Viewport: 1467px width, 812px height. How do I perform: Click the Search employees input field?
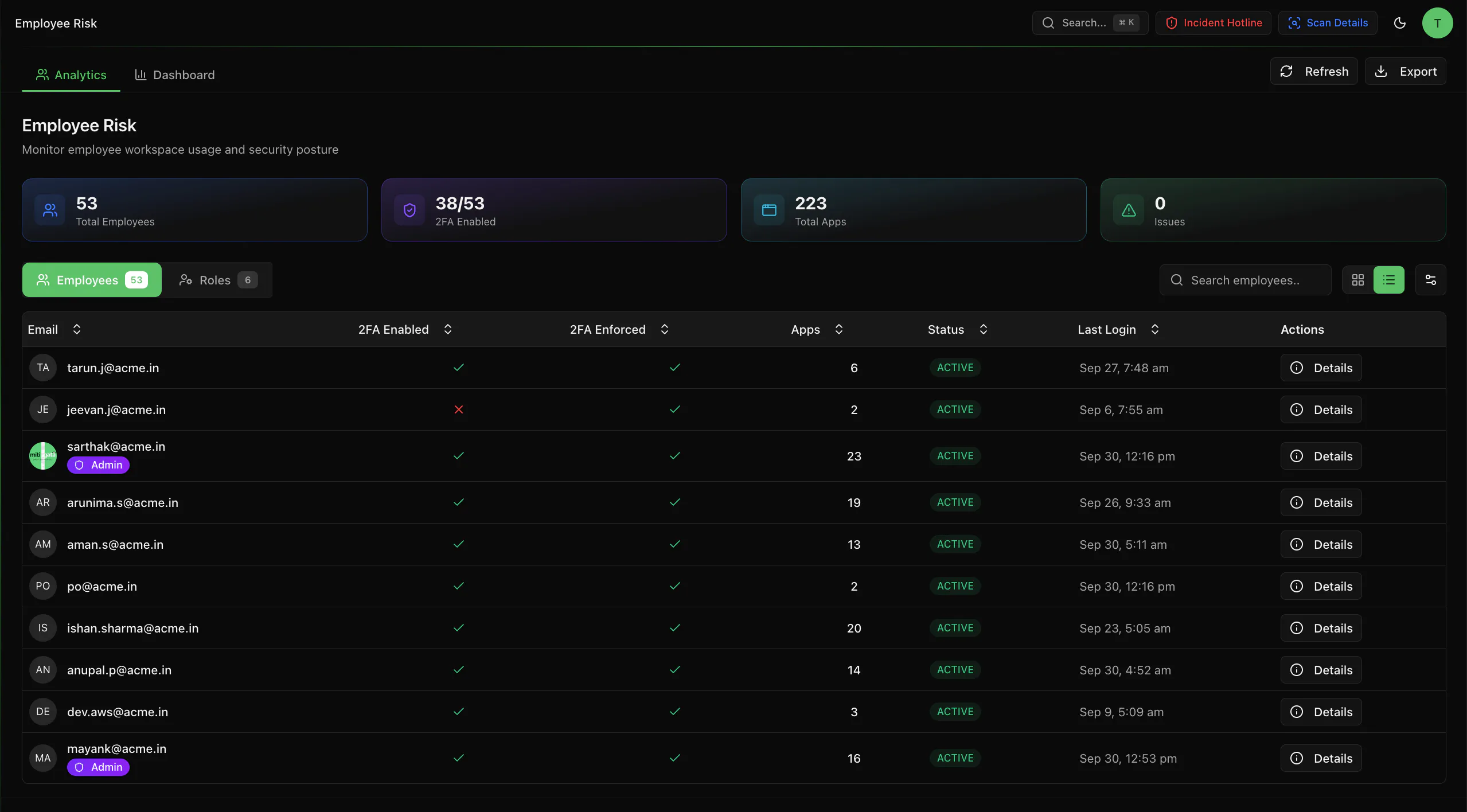[1246, 280]
